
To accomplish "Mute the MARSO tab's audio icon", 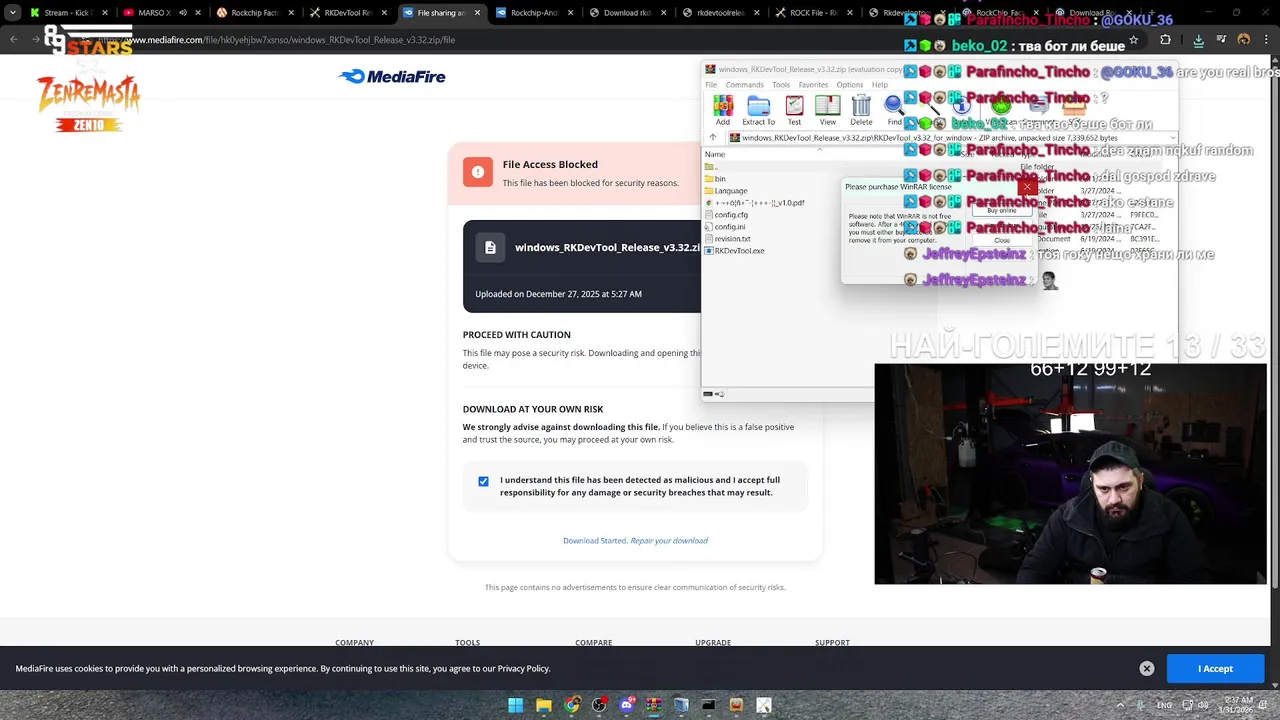I will [183, 13].
